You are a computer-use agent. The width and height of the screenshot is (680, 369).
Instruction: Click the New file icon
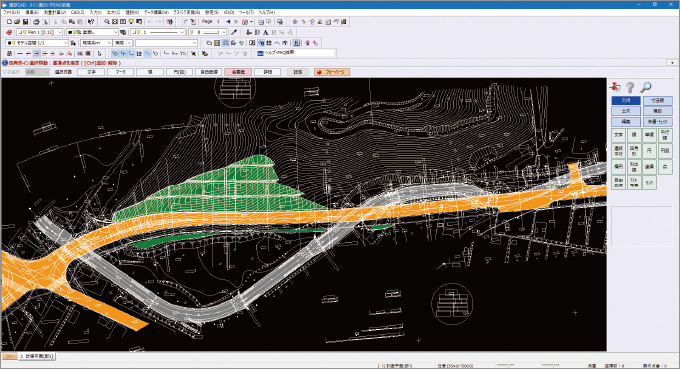point(10,22)
